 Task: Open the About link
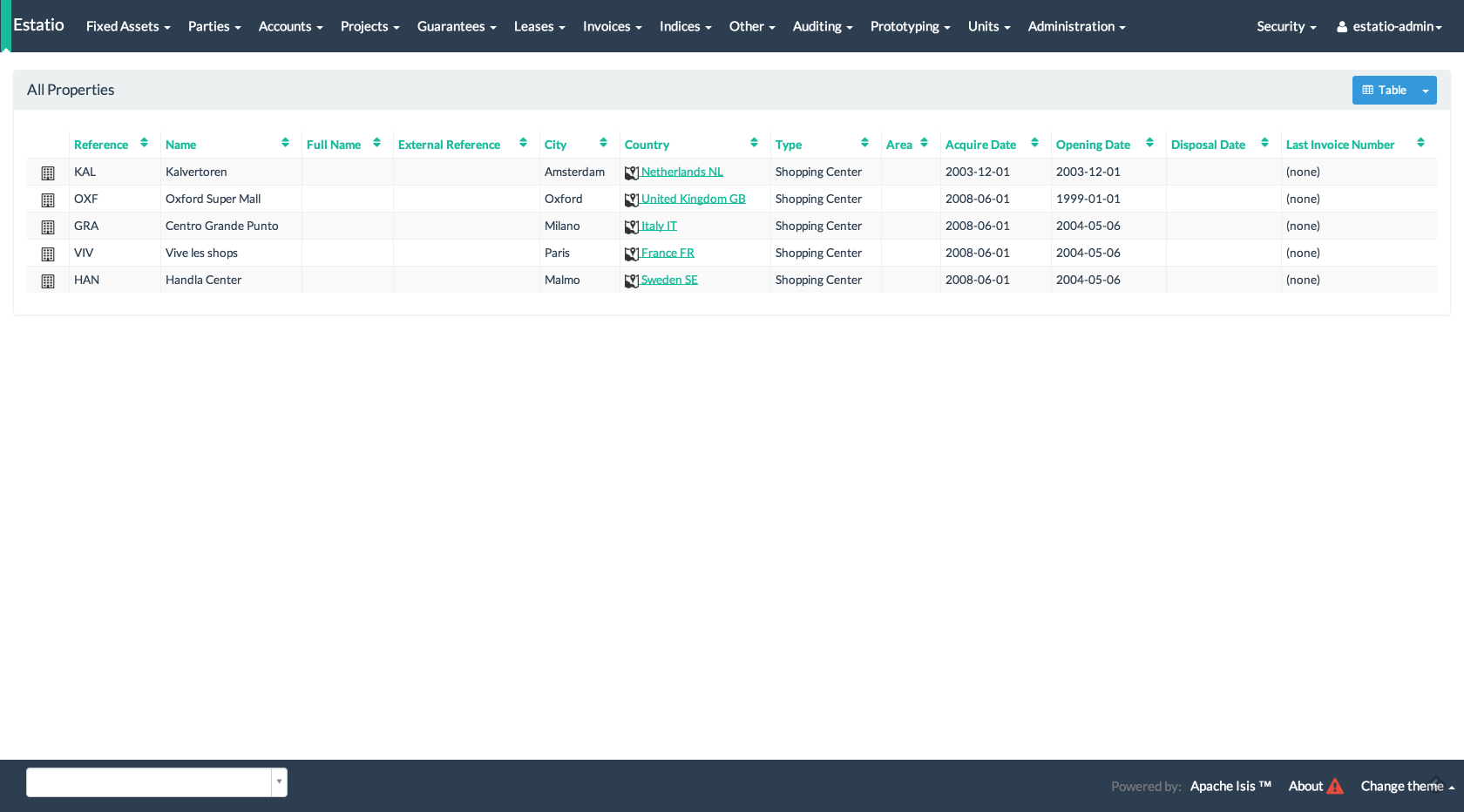[x=1305, y=786]
